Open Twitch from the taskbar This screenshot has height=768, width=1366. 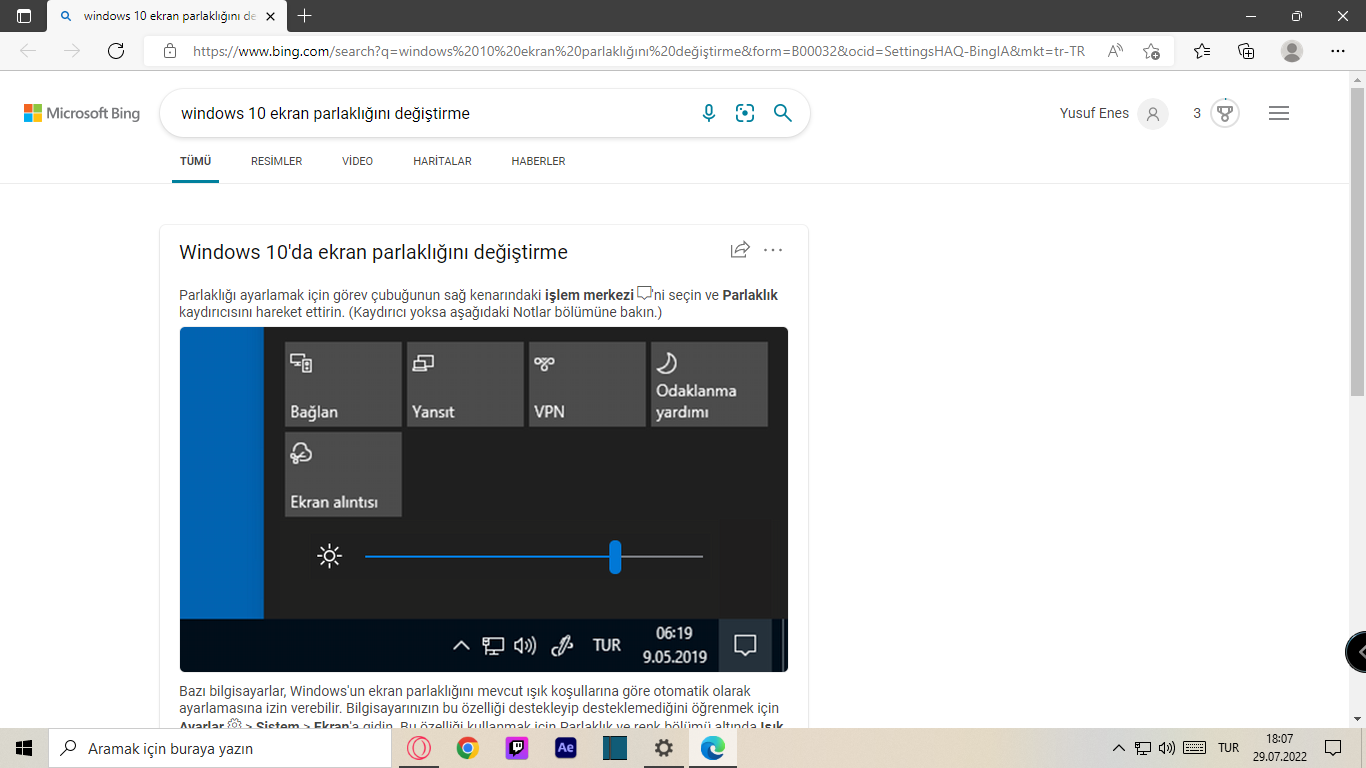tap(517, 748)
